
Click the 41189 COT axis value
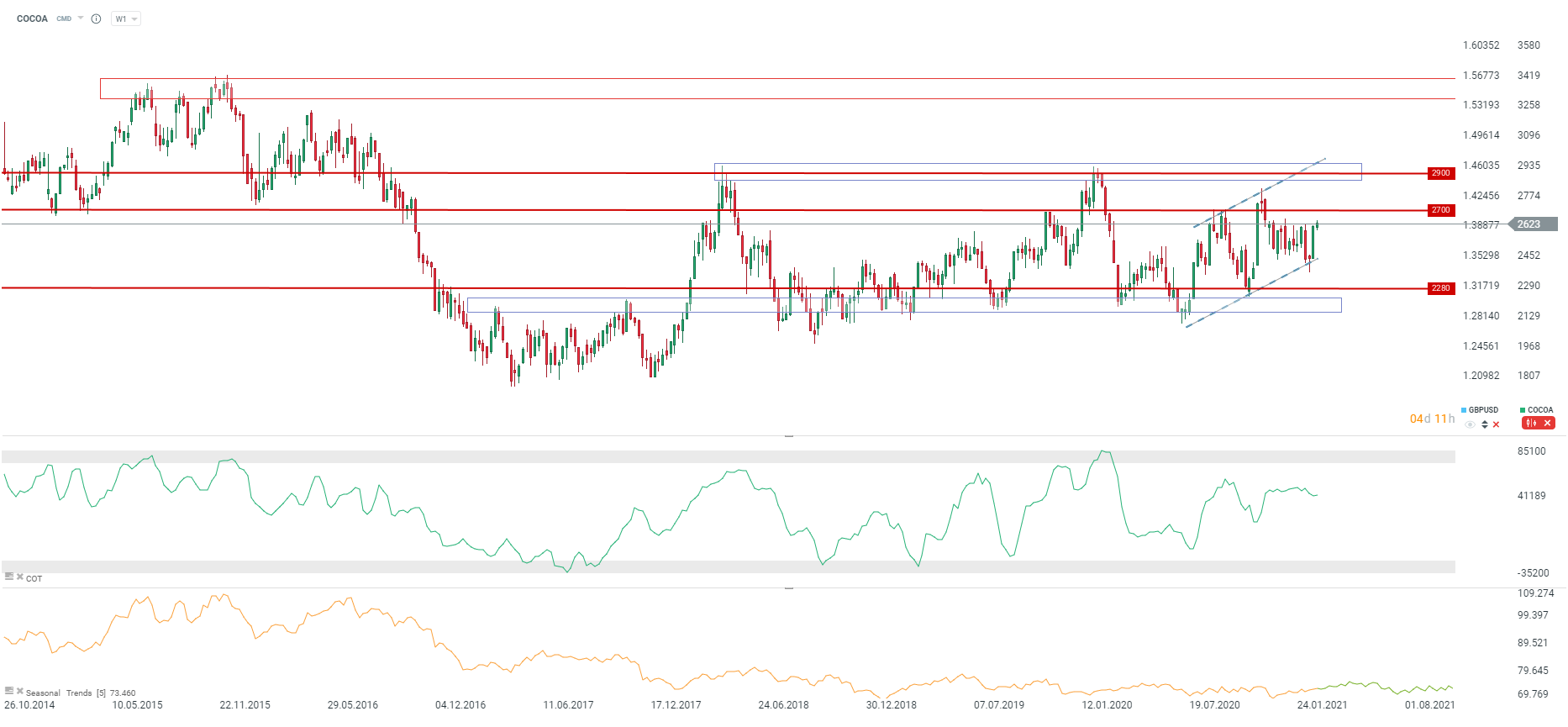(1531, 496)
